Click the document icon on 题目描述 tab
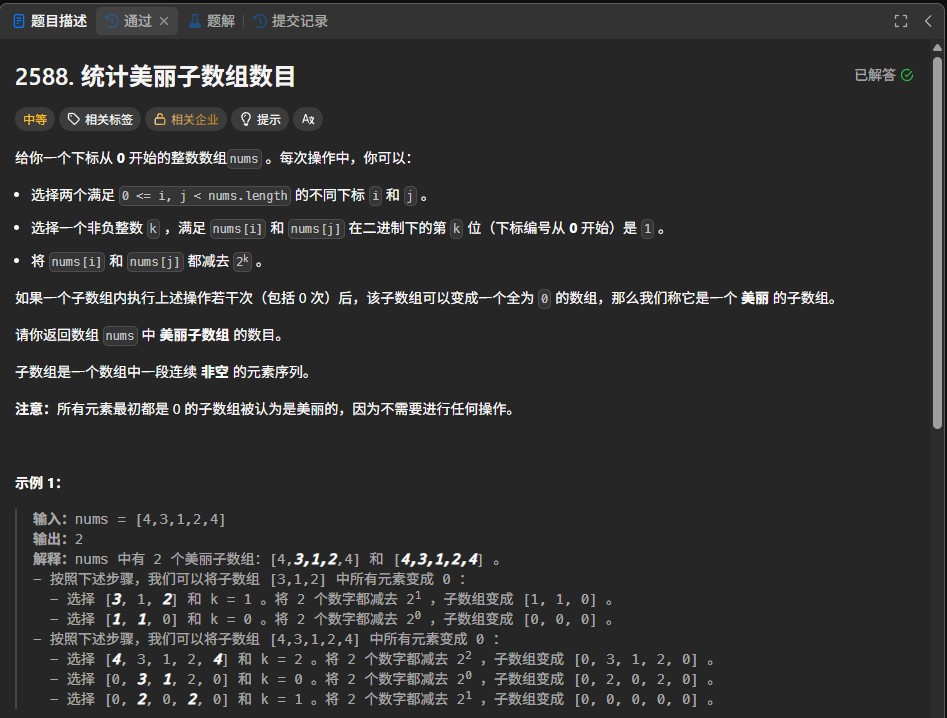The width and height of the screenshot is (947, 718). (x=19, y=21)
